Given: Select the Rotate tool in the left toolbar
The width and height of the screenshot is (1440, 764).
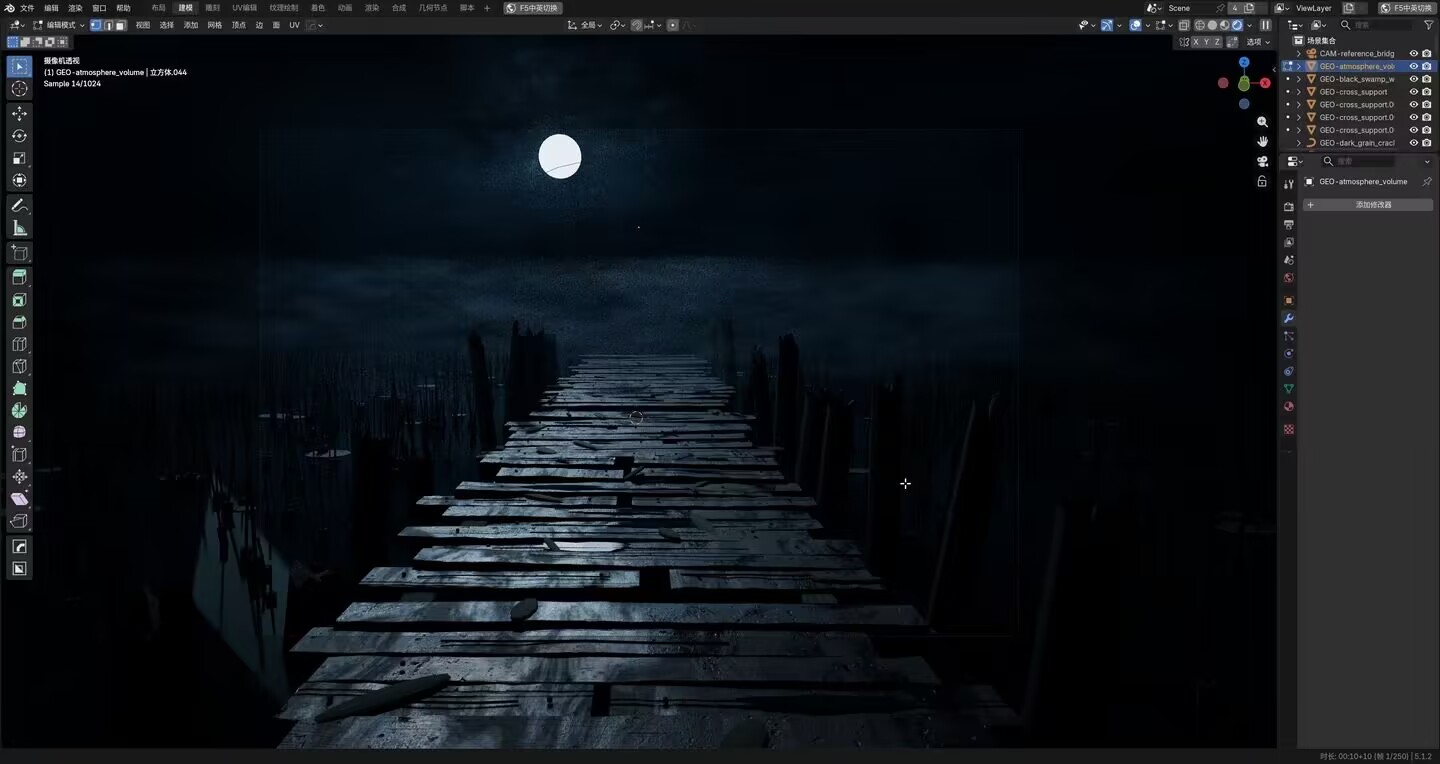Looking at the screenshot, I should point(19,135).
